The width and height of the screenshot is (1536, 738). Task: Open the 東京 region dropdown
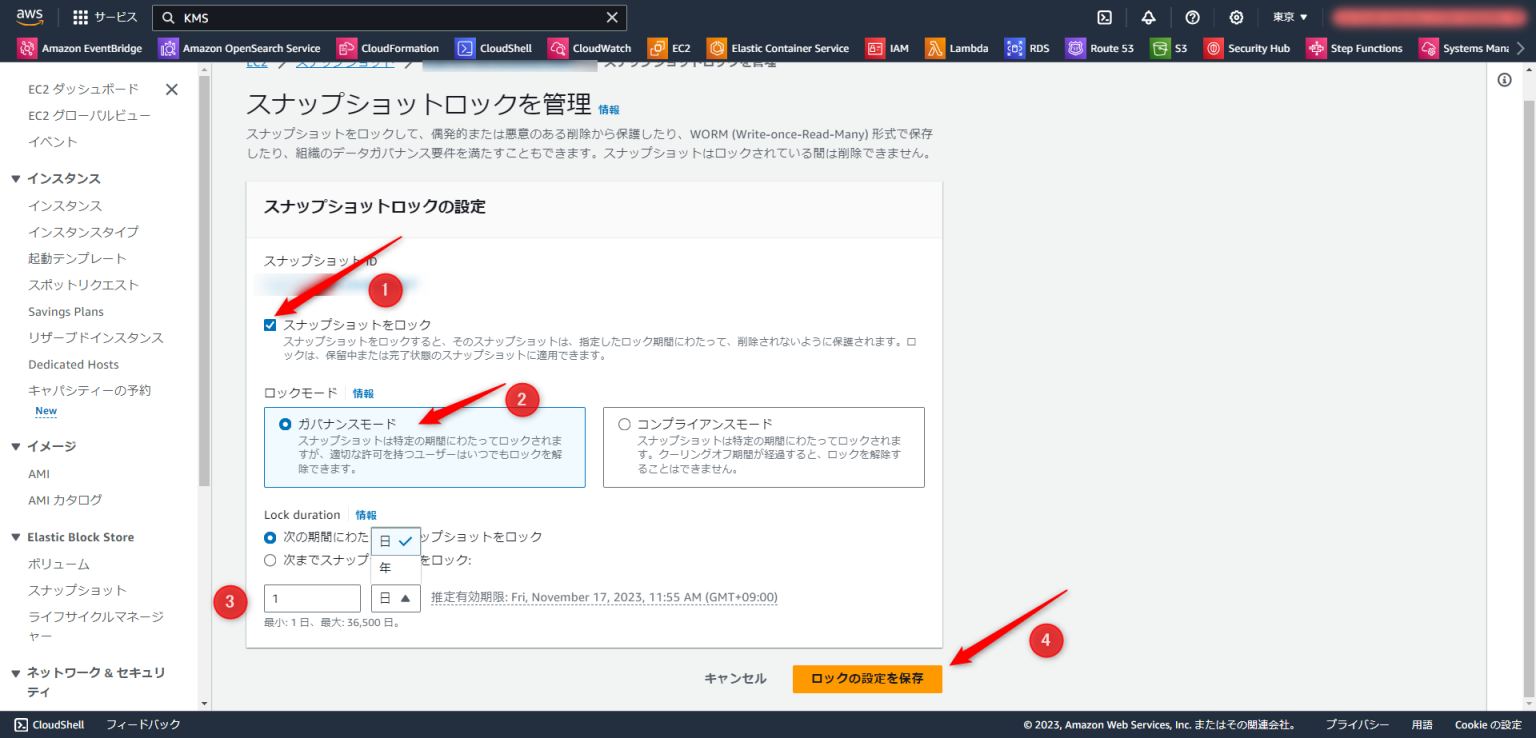(1289, 17)
